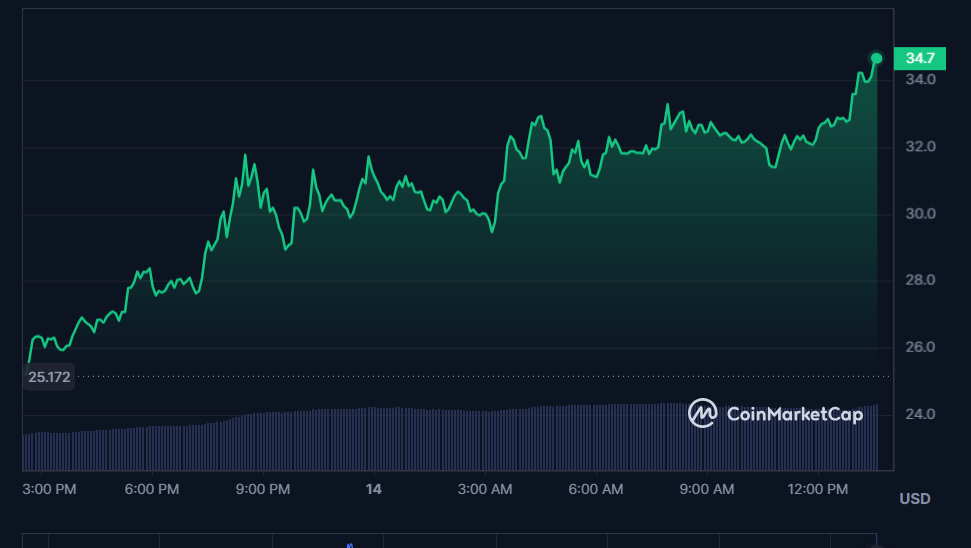The height and width of the screenshot is (548, 971).
Task: Click the 9:00 PM time axis label
Action: (263, 489)
